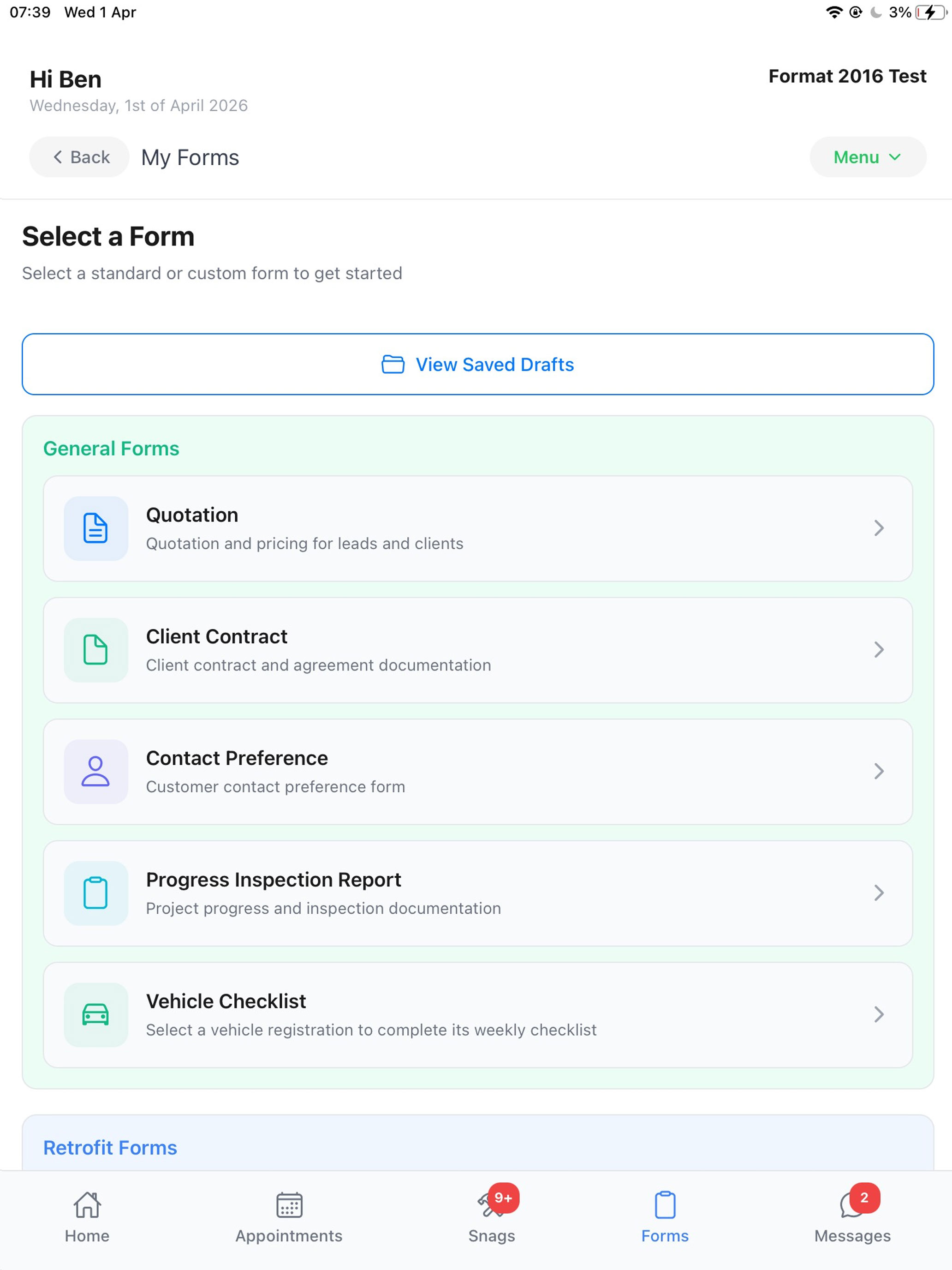Tap the Wi-Fi status icon
The image size is (952, 1270).
click(834, 12)
